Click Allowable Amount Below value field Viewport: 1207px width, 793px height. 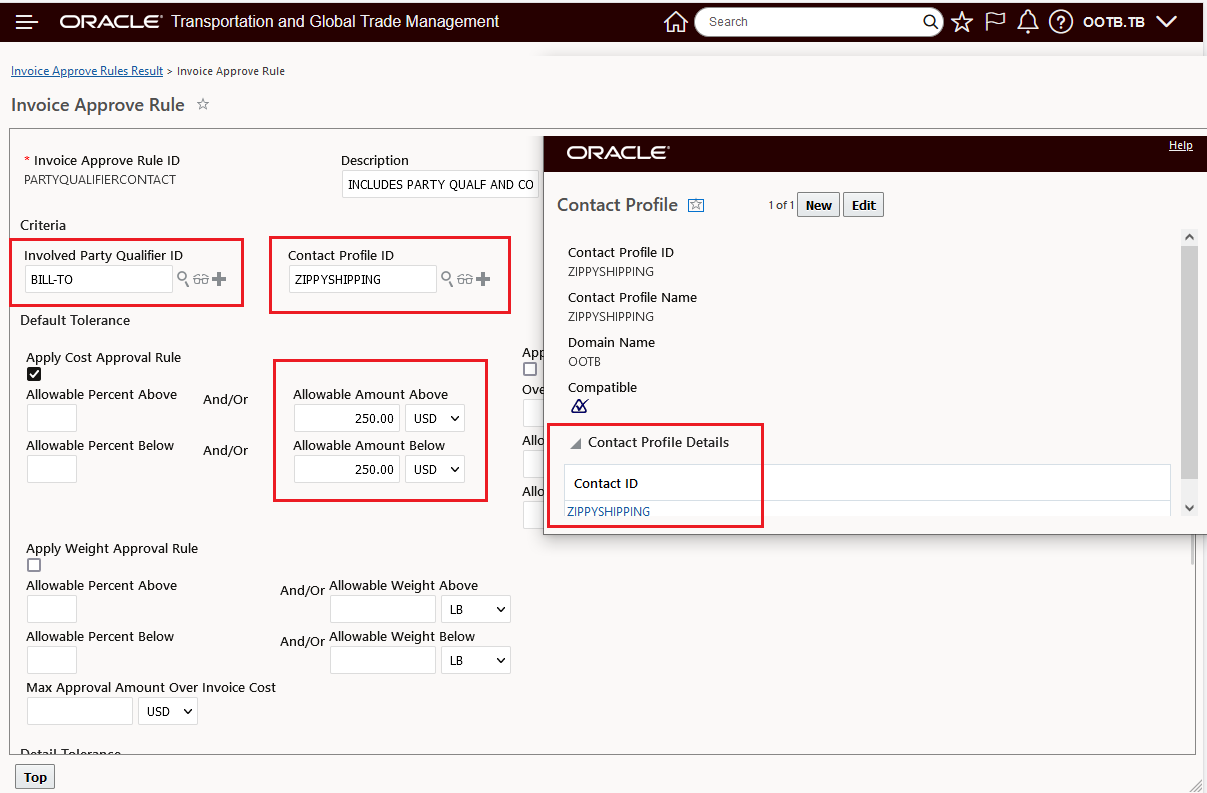347,469
